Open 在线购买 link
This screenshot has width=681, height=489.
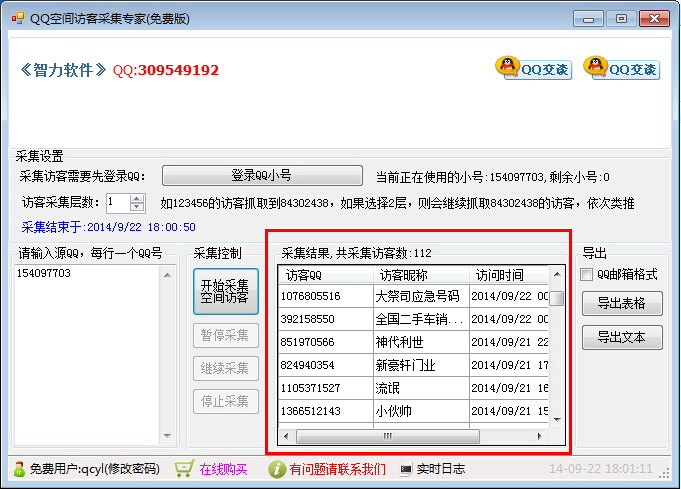click(x=223, y=469)
